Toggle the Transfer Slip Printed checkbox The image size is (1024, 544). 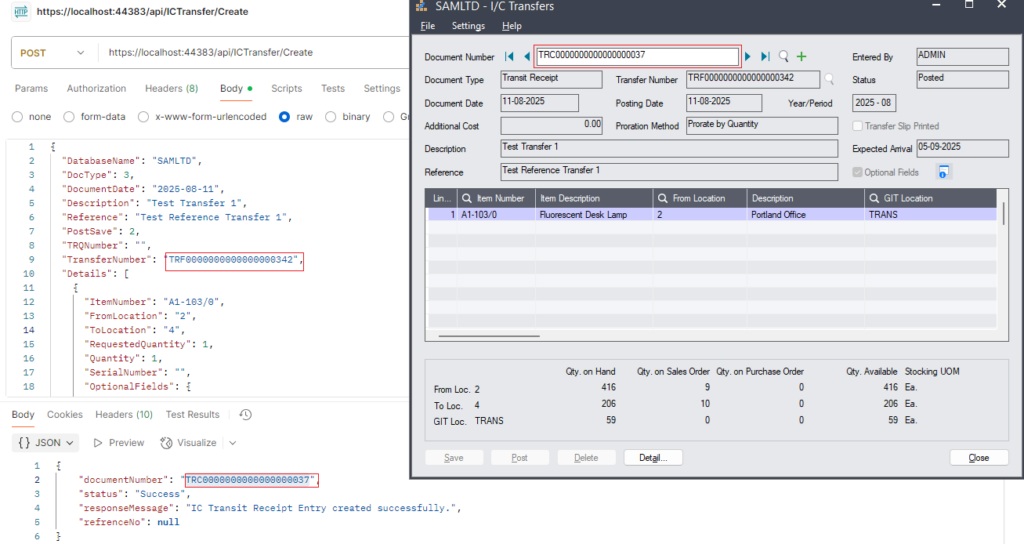point(858,127)
